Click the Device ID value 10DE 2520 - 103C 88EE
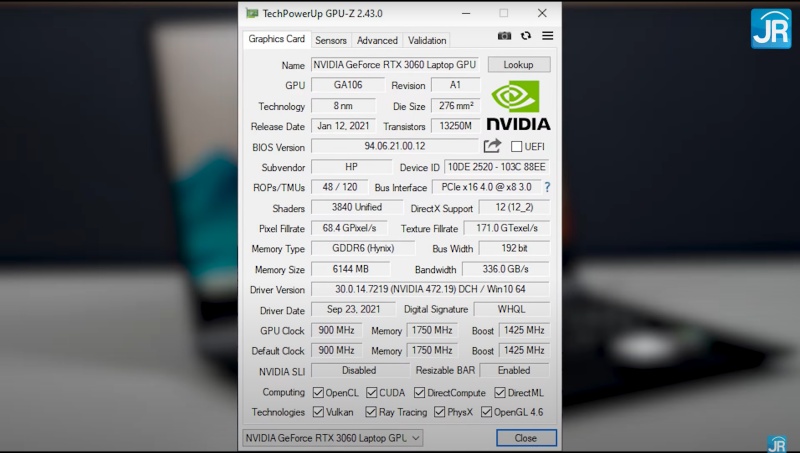This screenshot has height=453, width=800. tap(496, 167)
